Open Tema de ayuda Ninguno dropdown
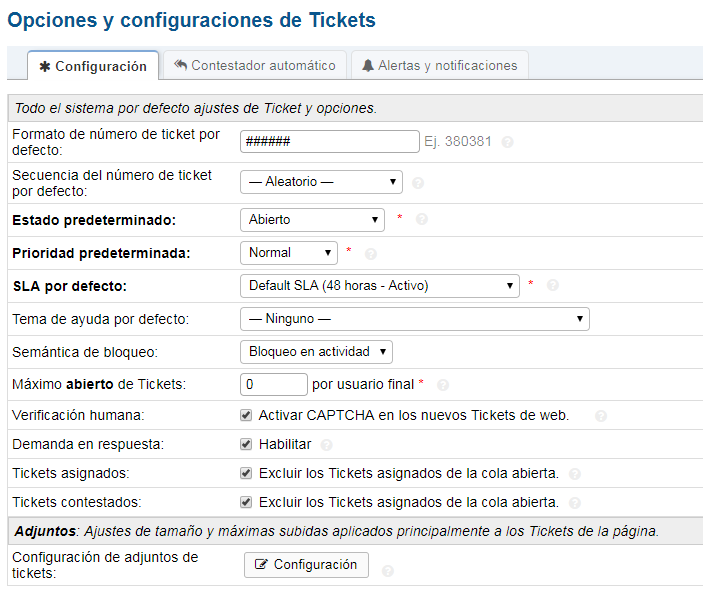703x597 pixels. [x=415, y=319]
